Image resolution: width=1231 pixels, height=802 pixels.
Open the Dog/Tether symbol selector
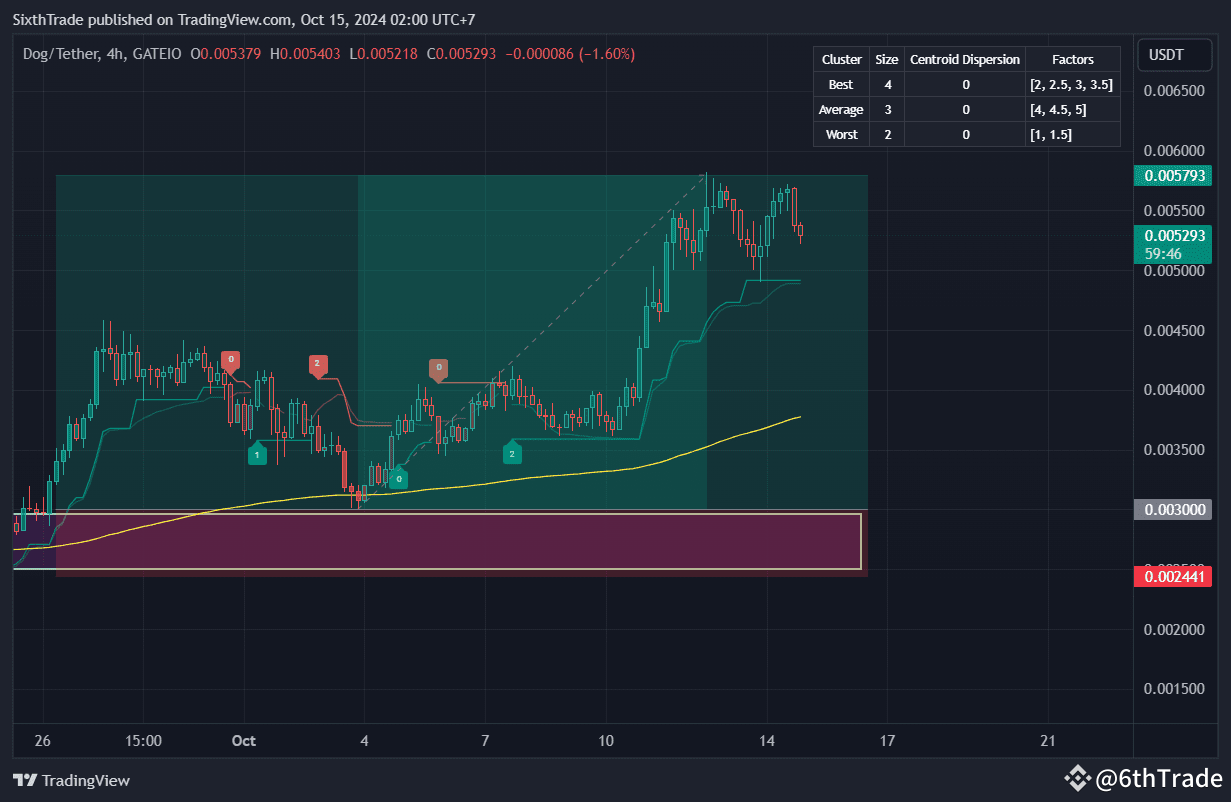[x=60, y=54]
